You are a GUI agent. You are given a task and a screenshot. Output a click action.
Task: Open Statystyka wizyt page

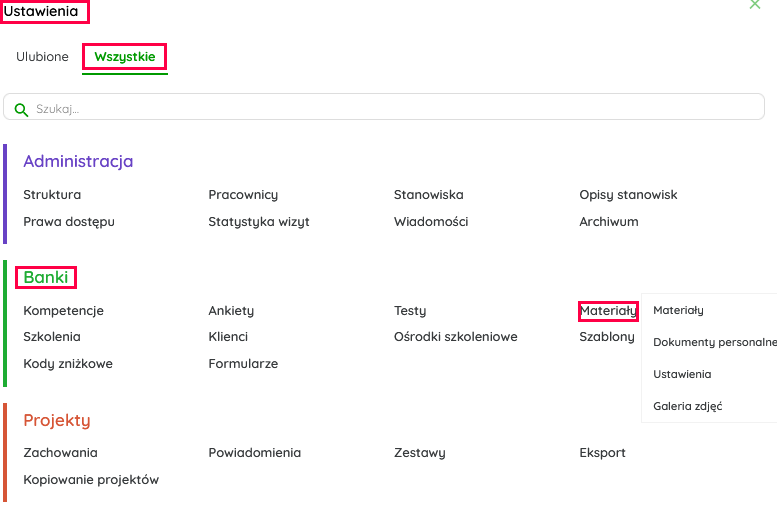point(259,222)
